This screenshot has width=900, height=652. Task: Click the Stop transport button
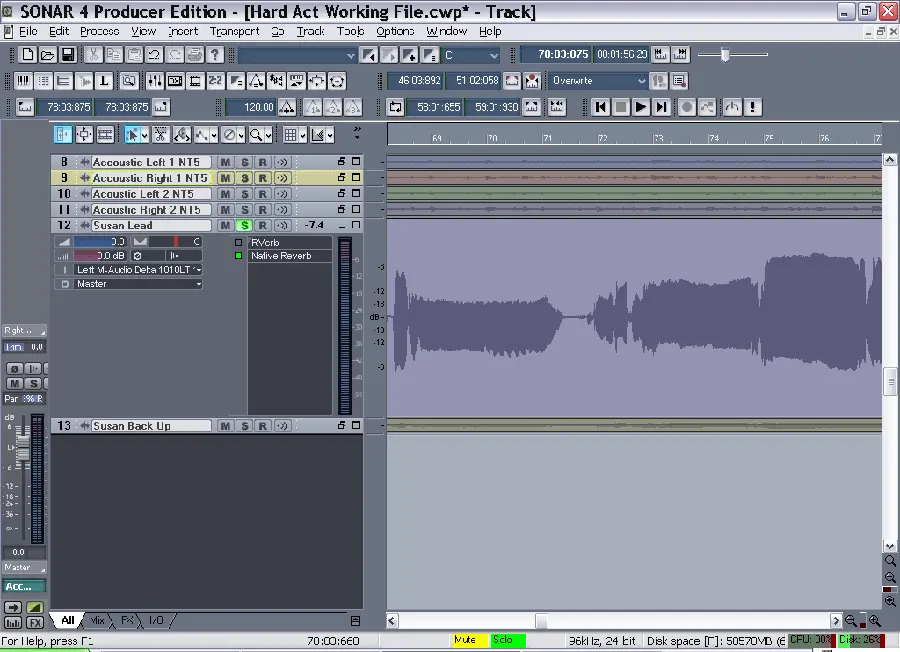620,107
